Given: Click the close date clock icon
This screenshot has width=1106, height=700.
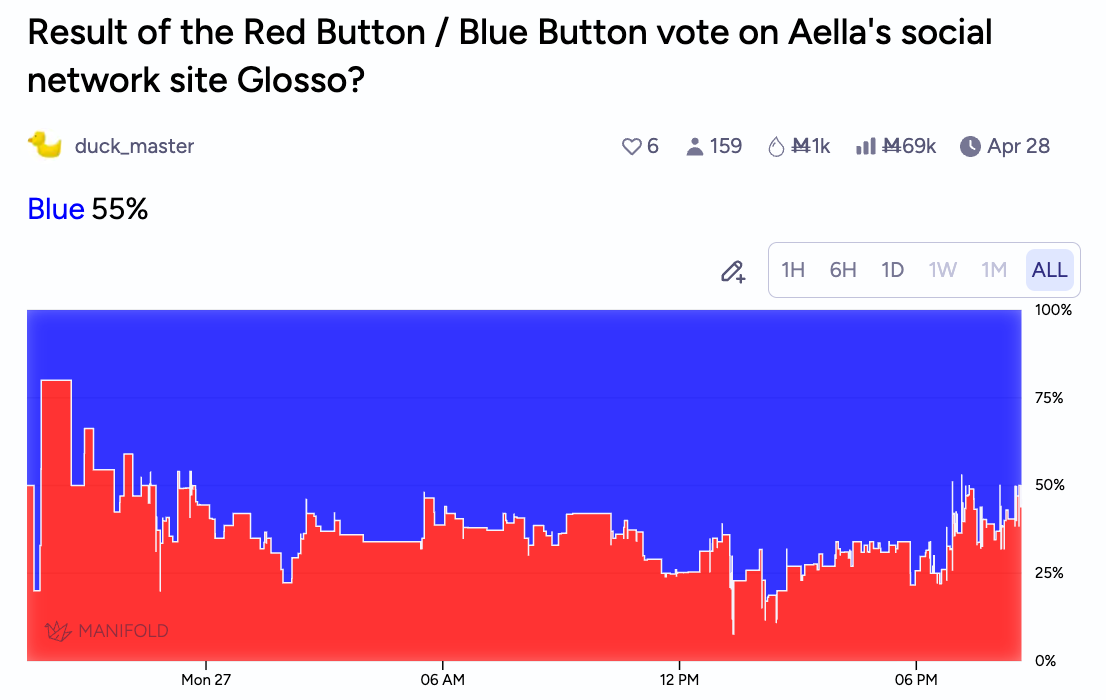Looking at the screenshot, I should pos(970,147).
